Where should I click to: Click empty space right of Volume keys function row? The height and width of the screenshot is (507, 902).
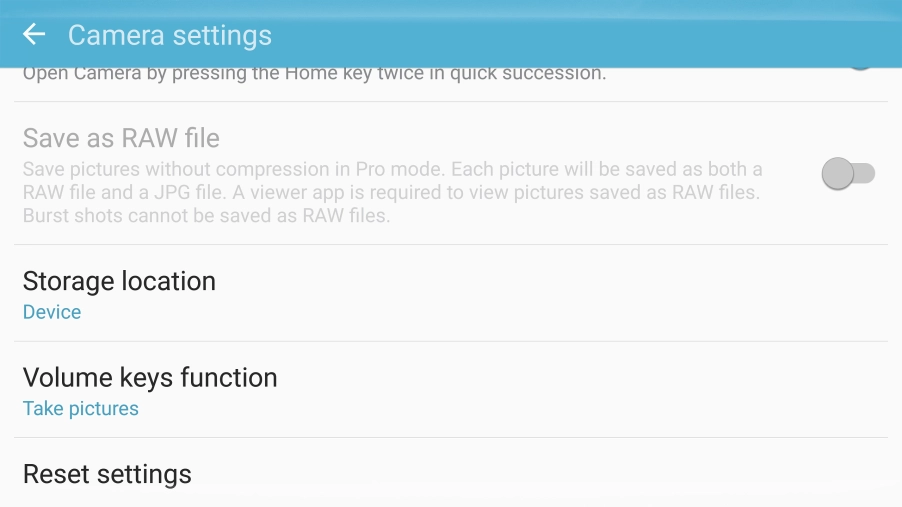pyautogui.click(x=600, y=390)
